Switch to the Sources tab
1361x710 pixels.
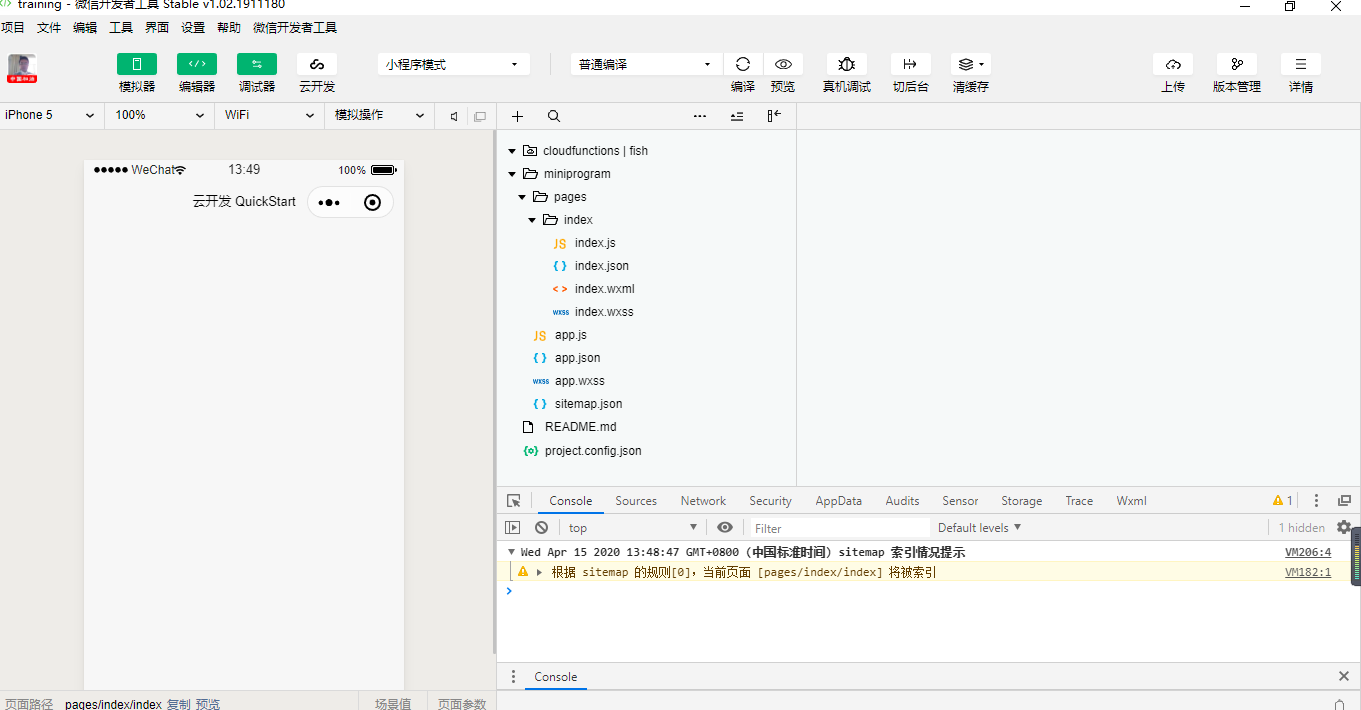click(636, 501)
